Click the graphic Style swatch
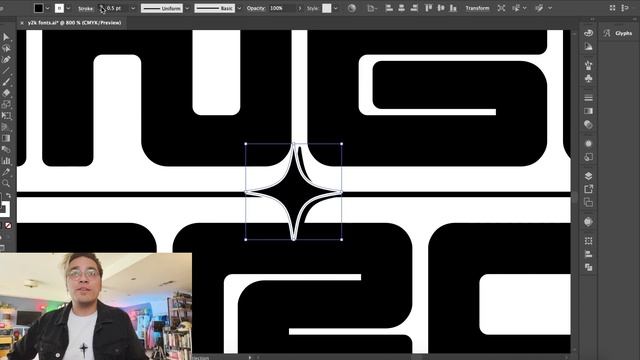 point(327,8)
